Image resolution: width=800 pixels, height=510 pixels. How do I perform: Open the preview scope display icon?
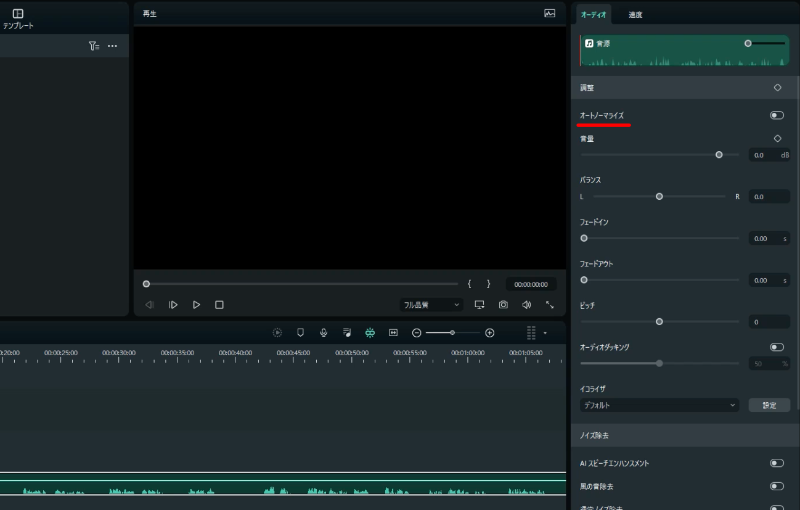pos(549,13)
